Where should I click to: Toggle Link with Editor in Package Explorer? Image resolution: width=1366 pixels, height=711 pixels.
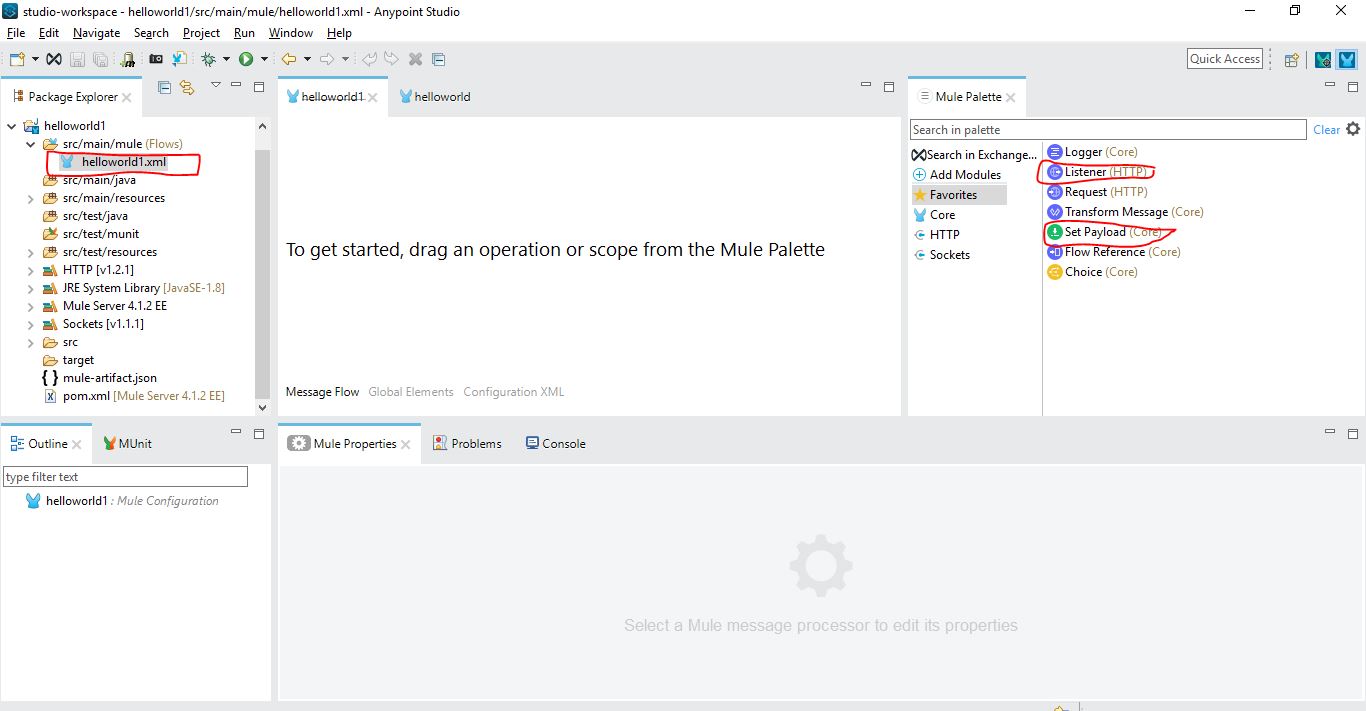(x=186, y=87)
